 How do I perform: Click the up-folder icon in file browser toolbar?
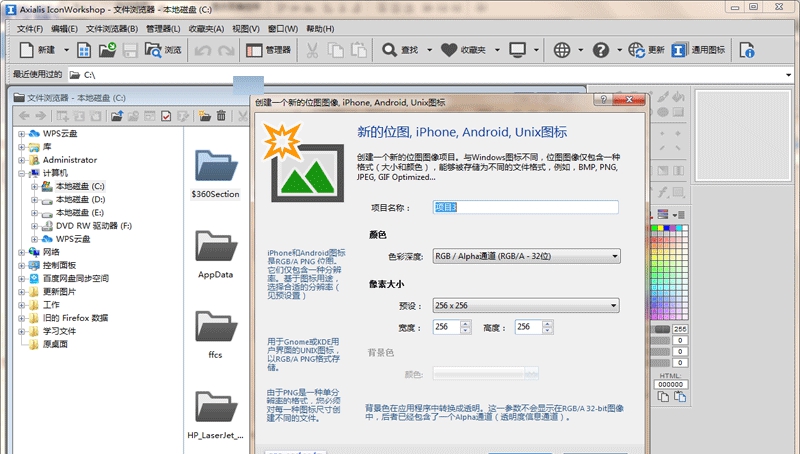click(117, 116)
